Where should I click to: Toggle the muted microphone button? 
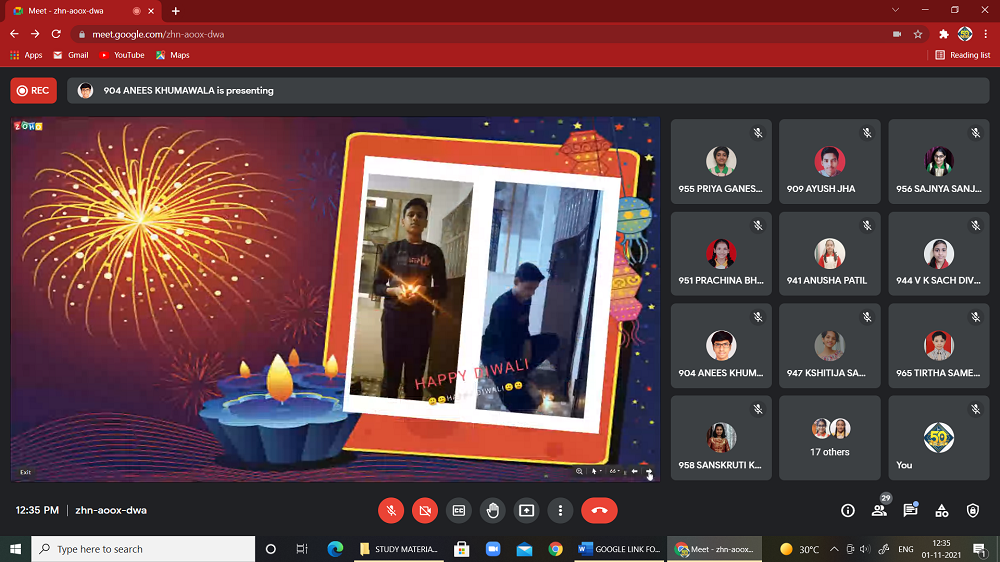pyautogui.click(x=391, y=510)
